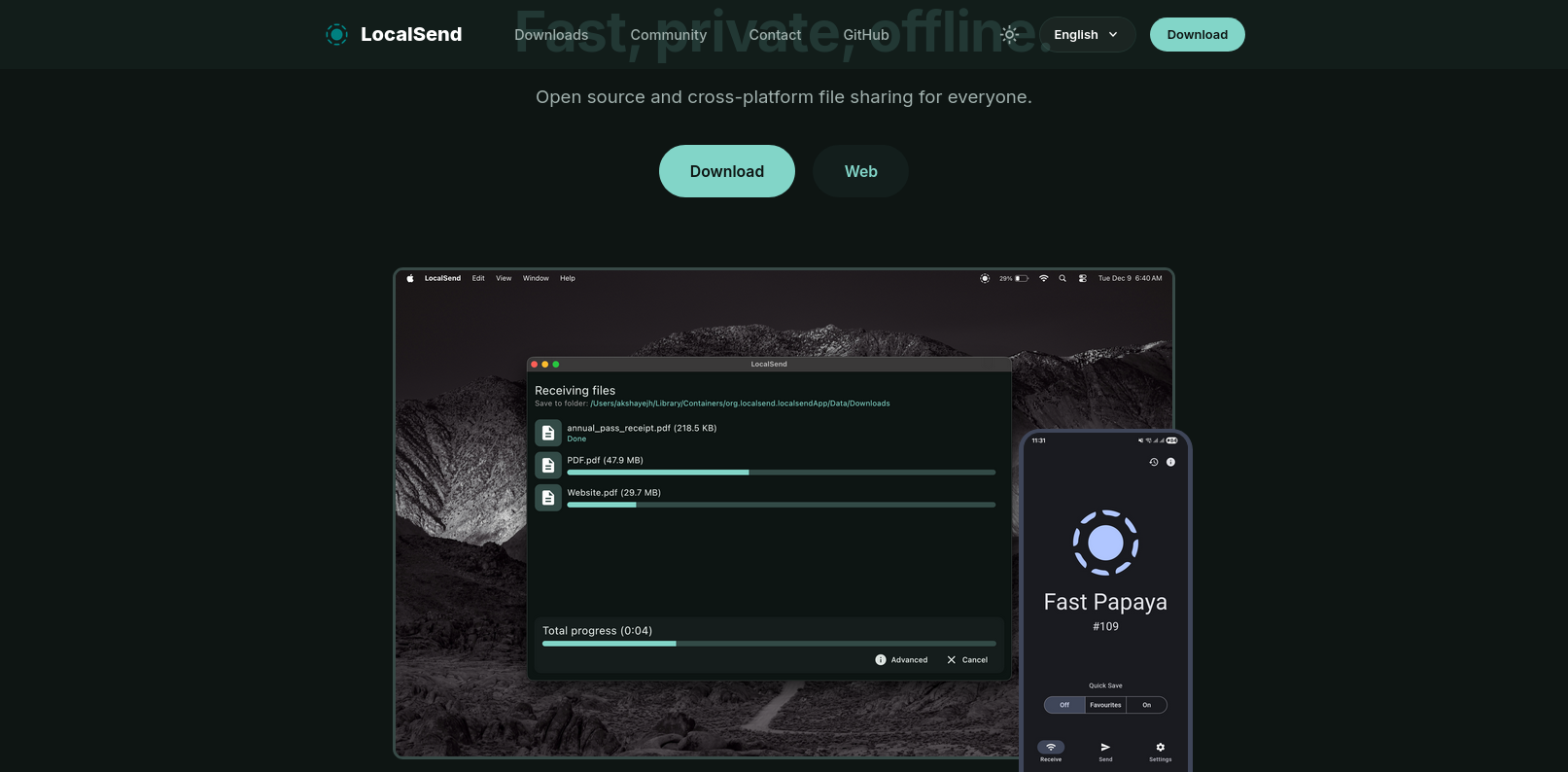Click the file icon beside PDF.pdf
This screenshot has height=772, width=1568.
[x=548, y=465]
